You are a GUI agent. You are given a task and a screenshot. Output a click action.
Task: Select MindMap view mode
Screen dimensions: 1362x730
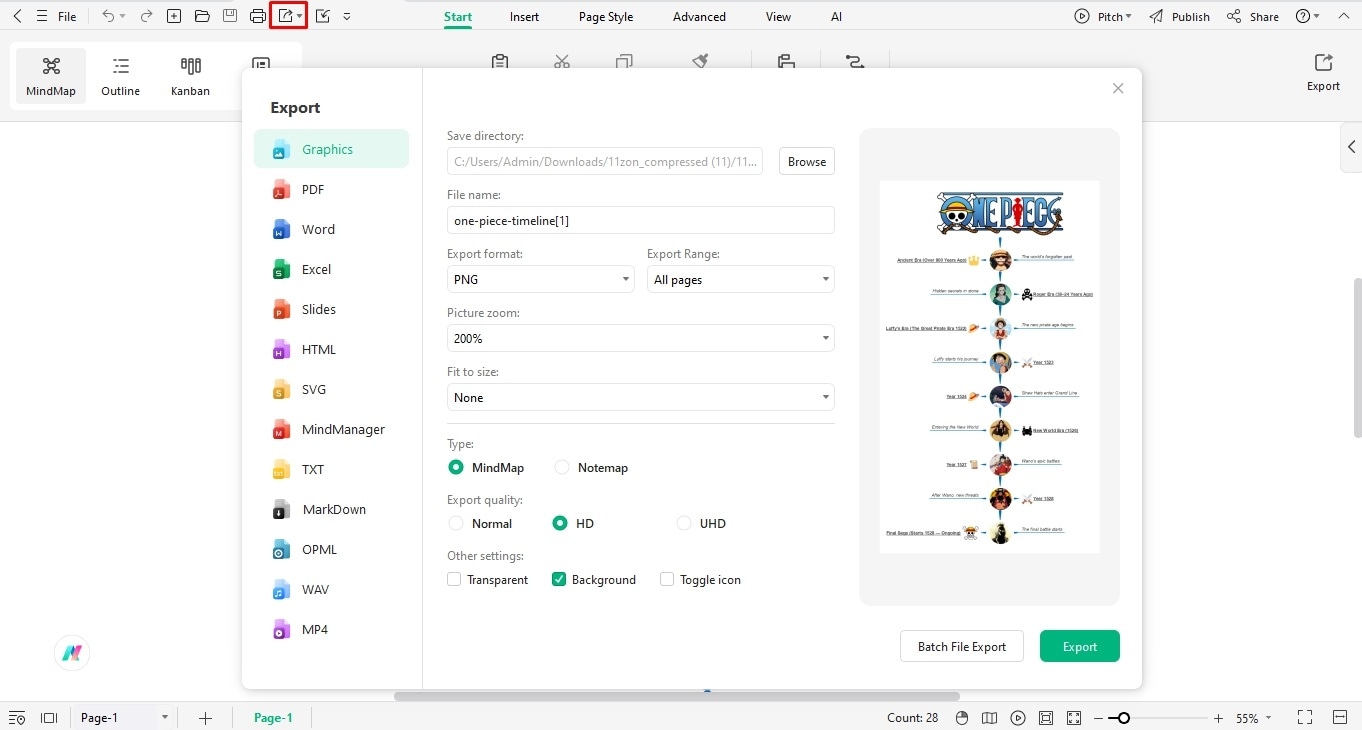tap(51, 76)
